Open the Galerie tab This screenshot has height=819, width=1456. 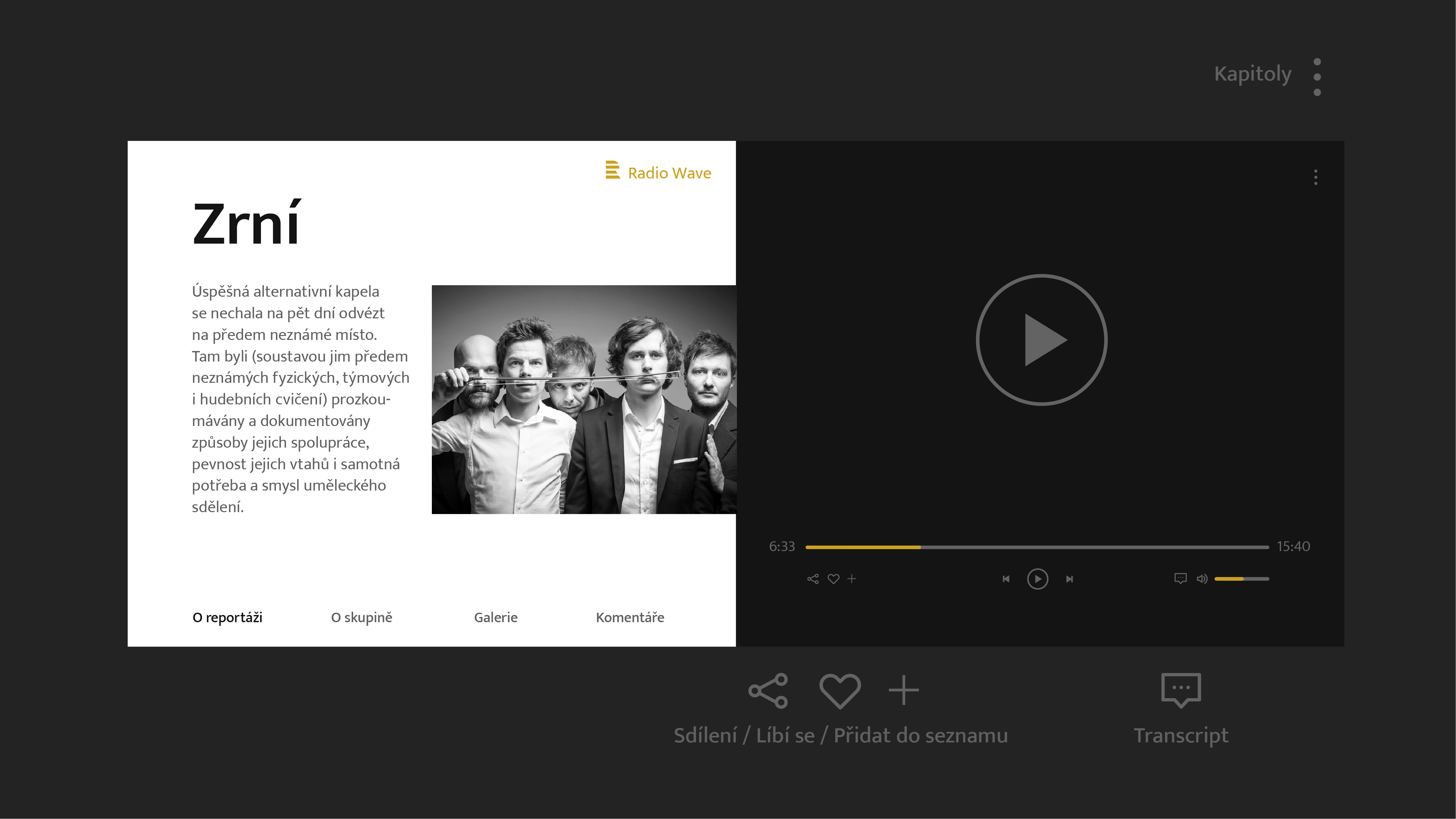tap(496, 617)
